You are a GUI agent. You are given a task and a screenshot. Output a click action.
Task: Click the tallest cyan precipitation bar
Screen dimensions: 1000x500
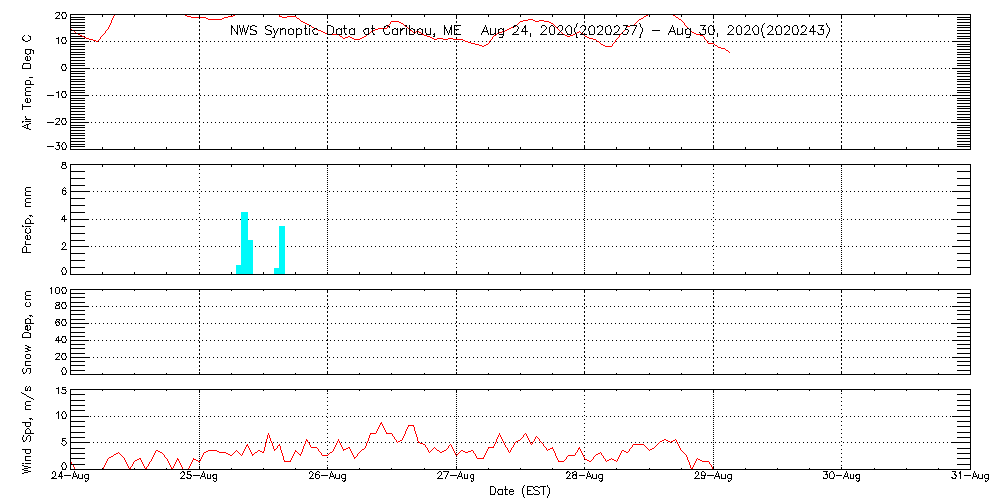(x=244, y=241)
